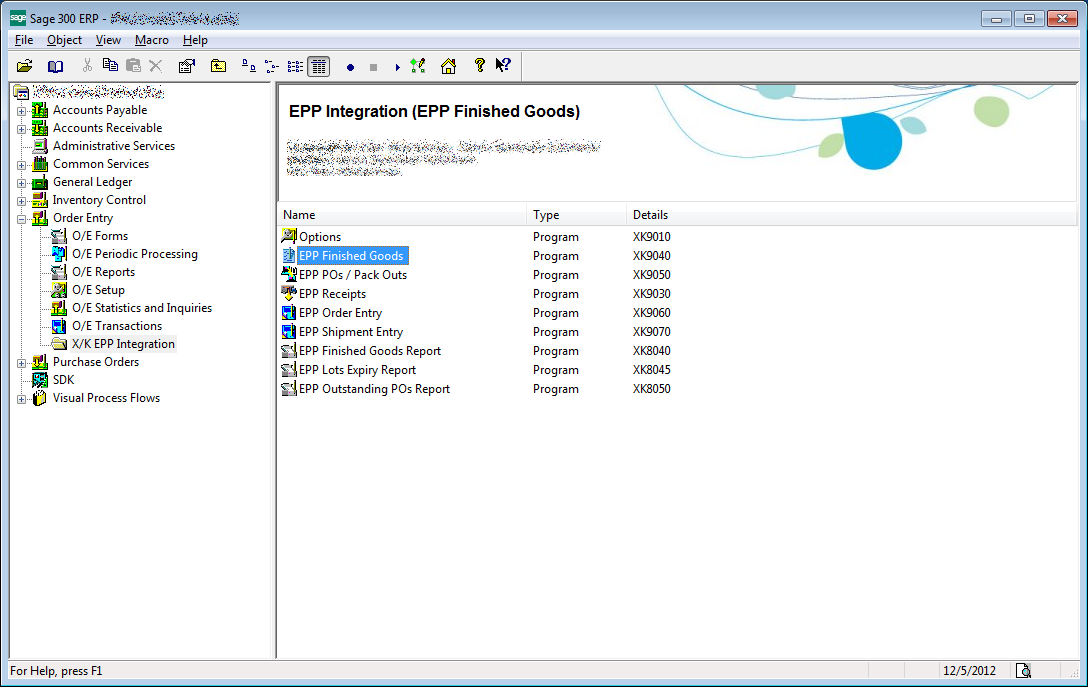Expand the Visual Process Flows node
The image size is (1088, 687).
click(22, 399)
